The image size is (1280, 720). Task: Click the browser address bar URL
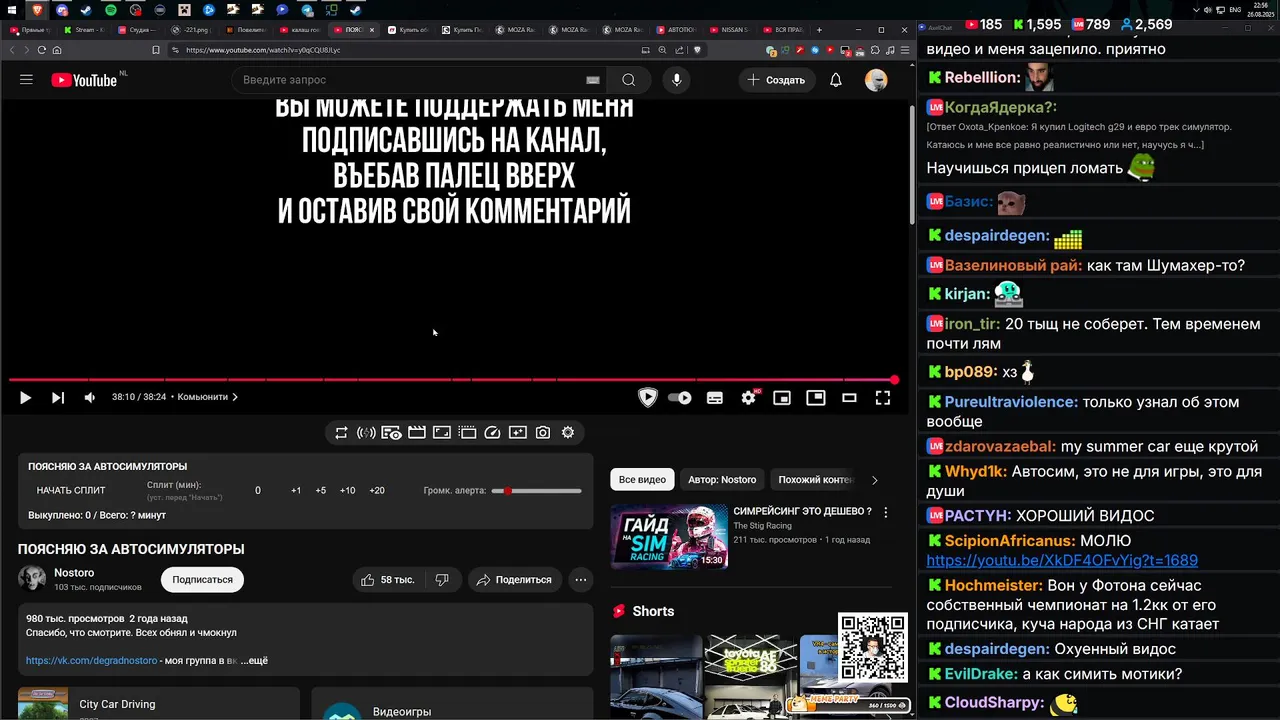pyautogui.click(x=263, y=50)
